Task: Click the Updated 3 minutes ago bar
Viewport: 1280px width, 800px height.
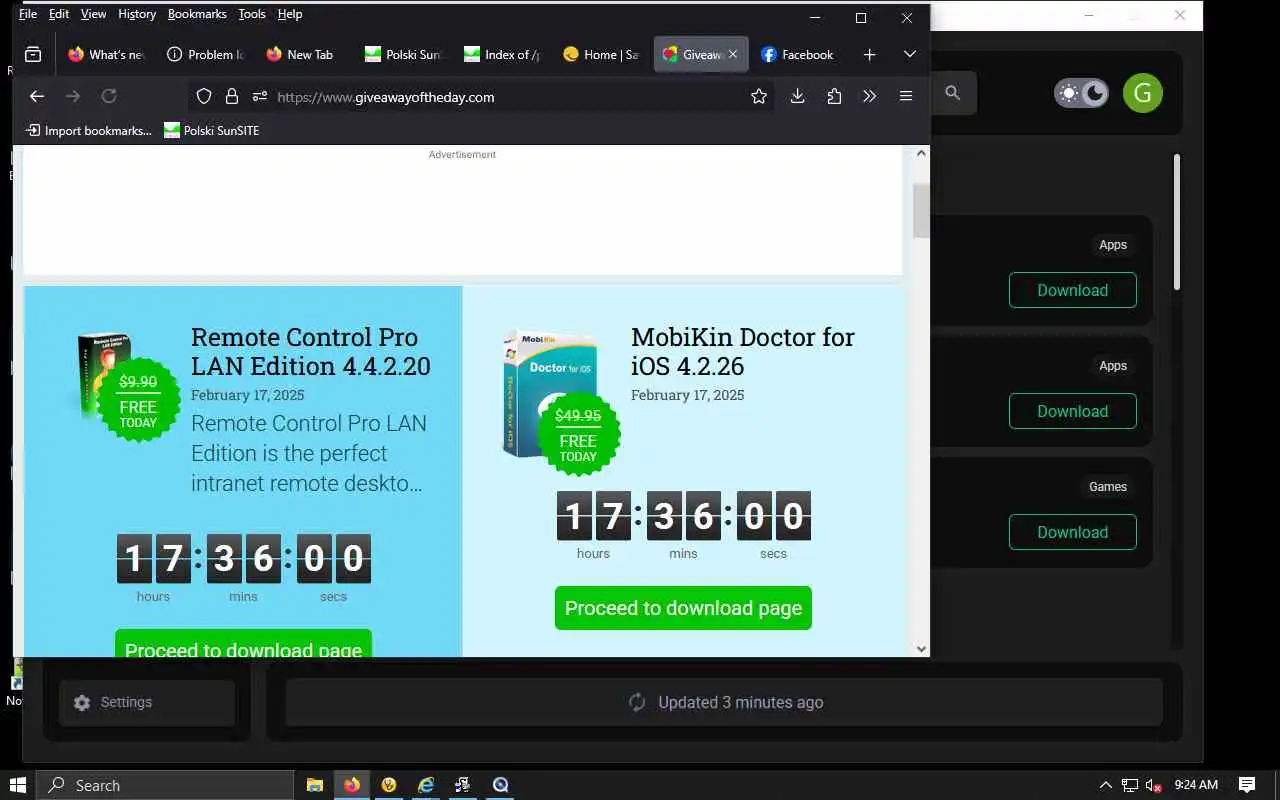Action: pos(724,702)
